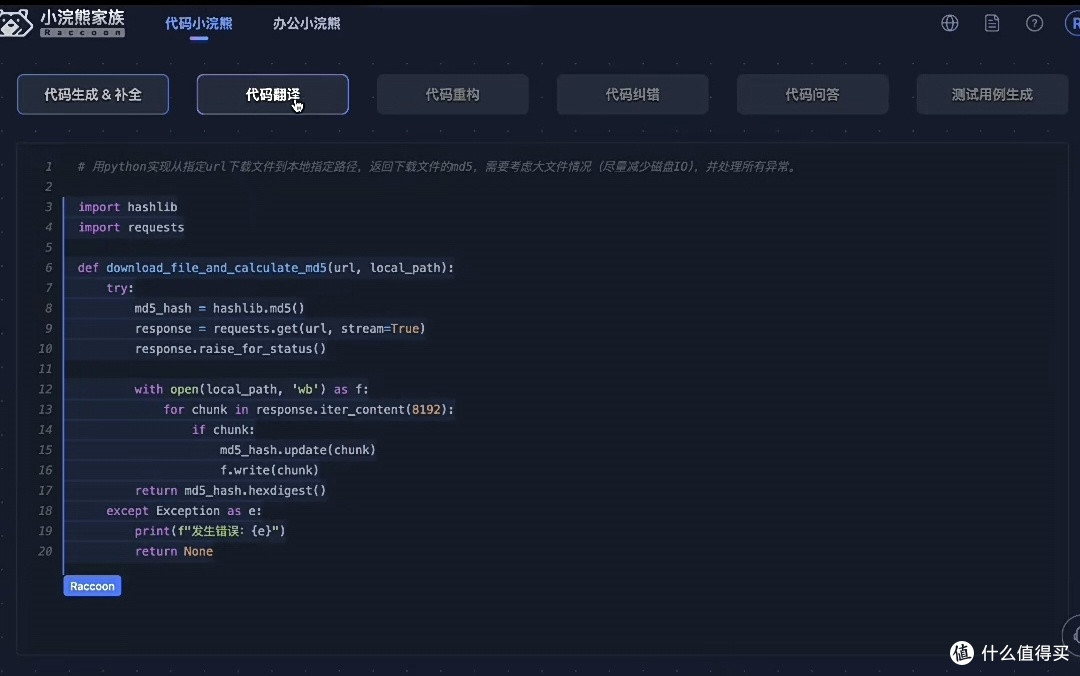Click the 'f.write(chunk)' line
Screen dimensions: 1080x676
pyautogui.click(x=269, y=470)
